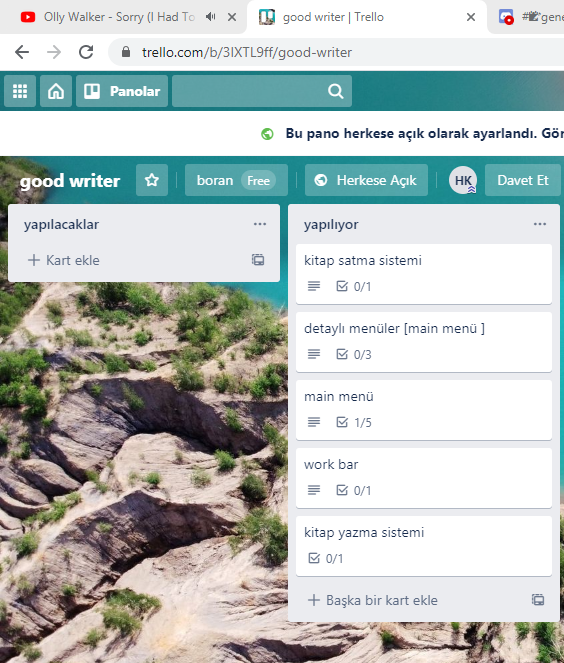Screen dimensions: 564x663
Task: Mute the YouTube tab audio icon
Action: 211,17
